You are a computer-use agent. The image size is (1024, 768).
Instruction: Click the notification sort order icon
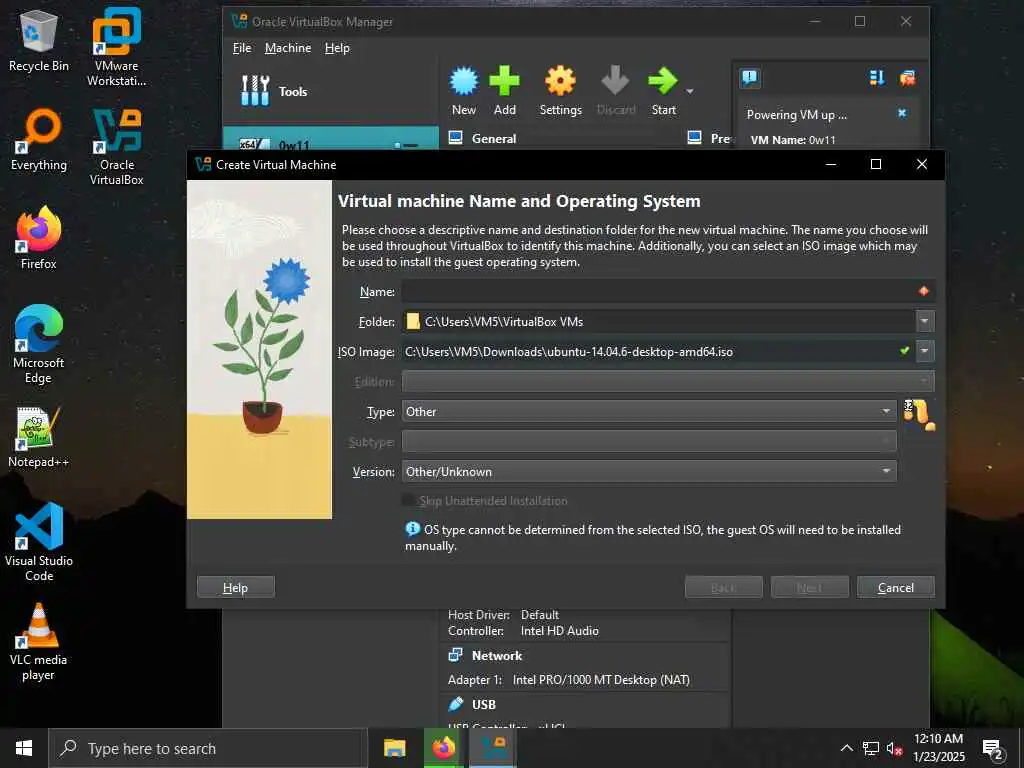pyautogui.click(x=876, y=78)
